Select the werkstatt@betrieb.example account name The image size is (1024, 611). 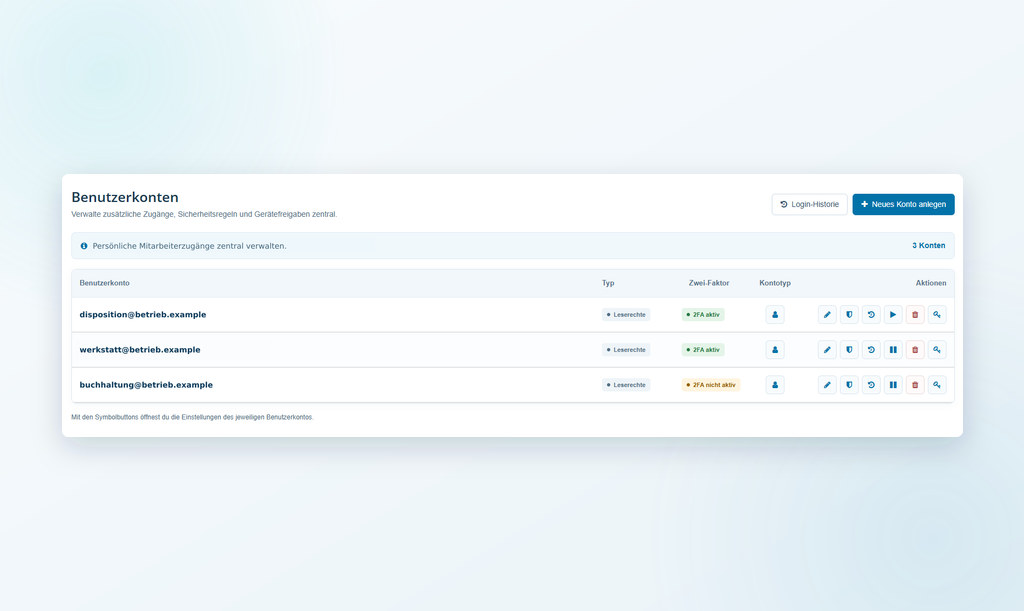(x=140, y=350)
